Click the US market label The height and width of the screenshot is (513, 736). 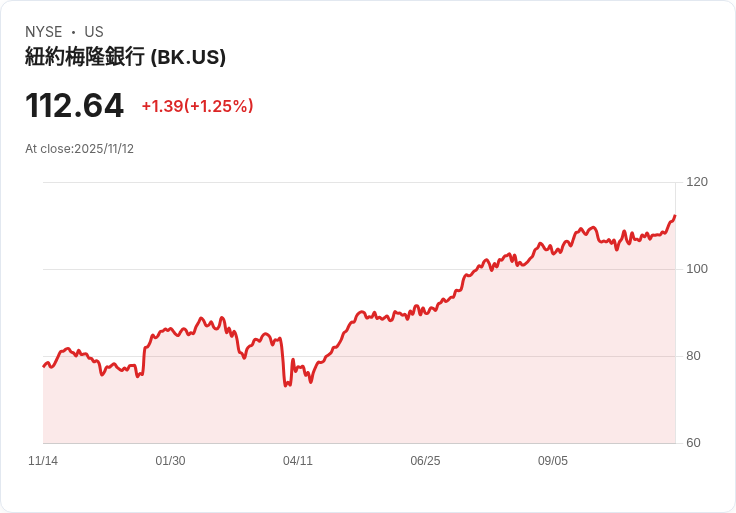click(94, 32)
